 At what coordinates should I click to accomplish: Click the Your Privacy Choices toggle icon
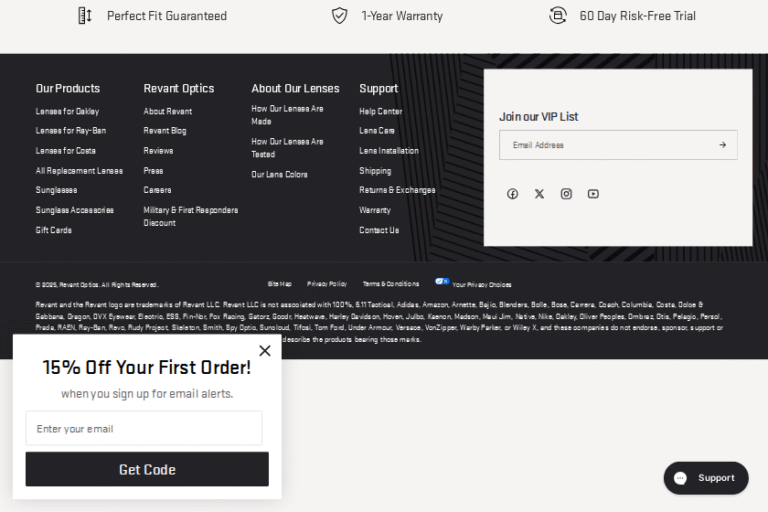442,282
